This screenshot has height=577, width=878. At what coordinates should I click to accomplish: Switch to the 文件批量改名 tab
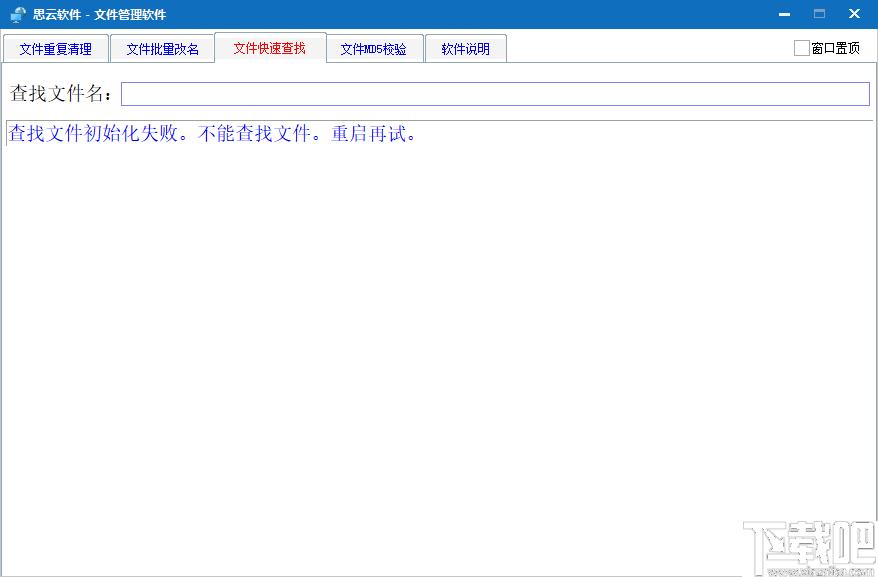[162, 49]
